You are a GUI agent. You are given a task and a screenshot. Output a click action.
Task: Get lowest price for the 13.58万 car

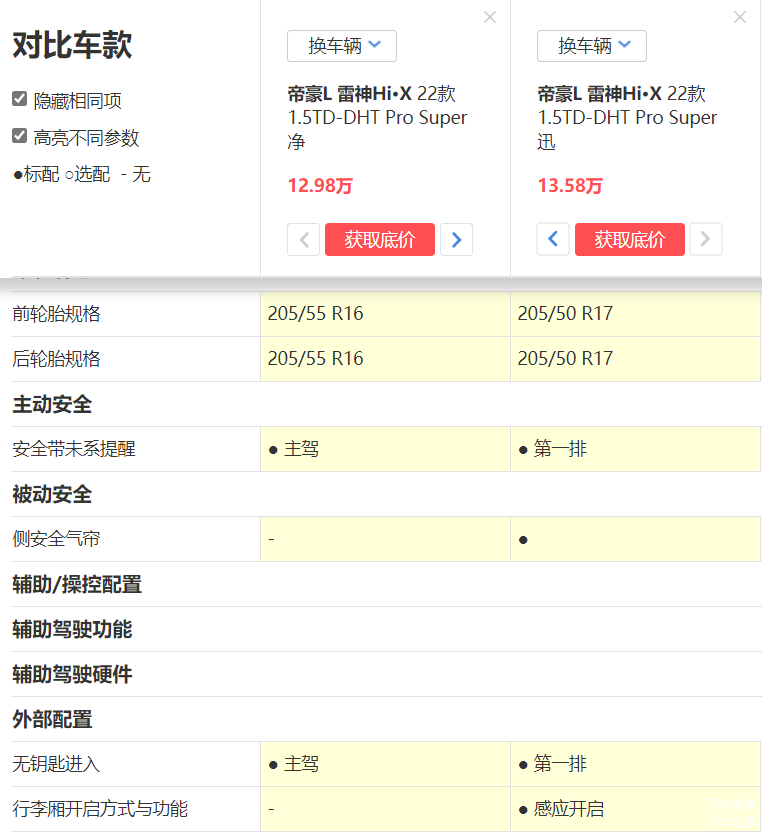[630, 240]
